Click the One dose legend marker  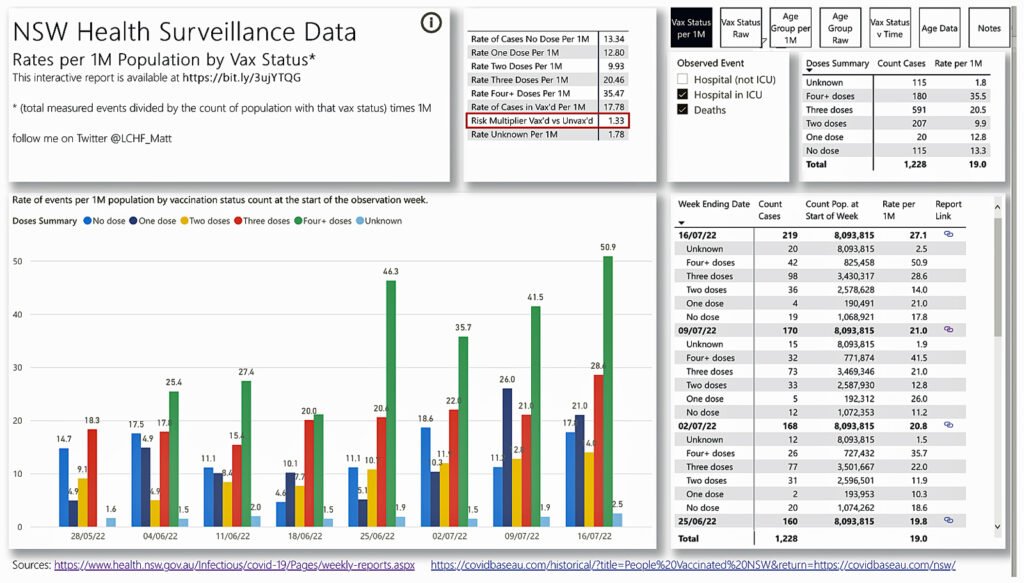pos(133,221)
